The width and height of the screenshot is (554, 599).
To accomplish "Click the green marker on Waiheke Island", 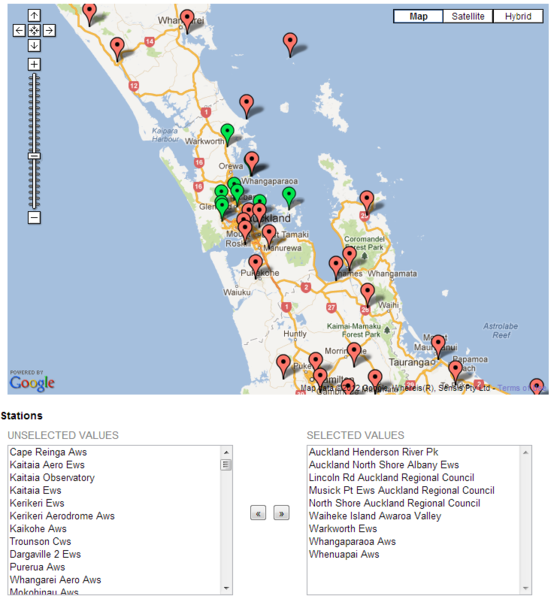I will click(289, 198).
